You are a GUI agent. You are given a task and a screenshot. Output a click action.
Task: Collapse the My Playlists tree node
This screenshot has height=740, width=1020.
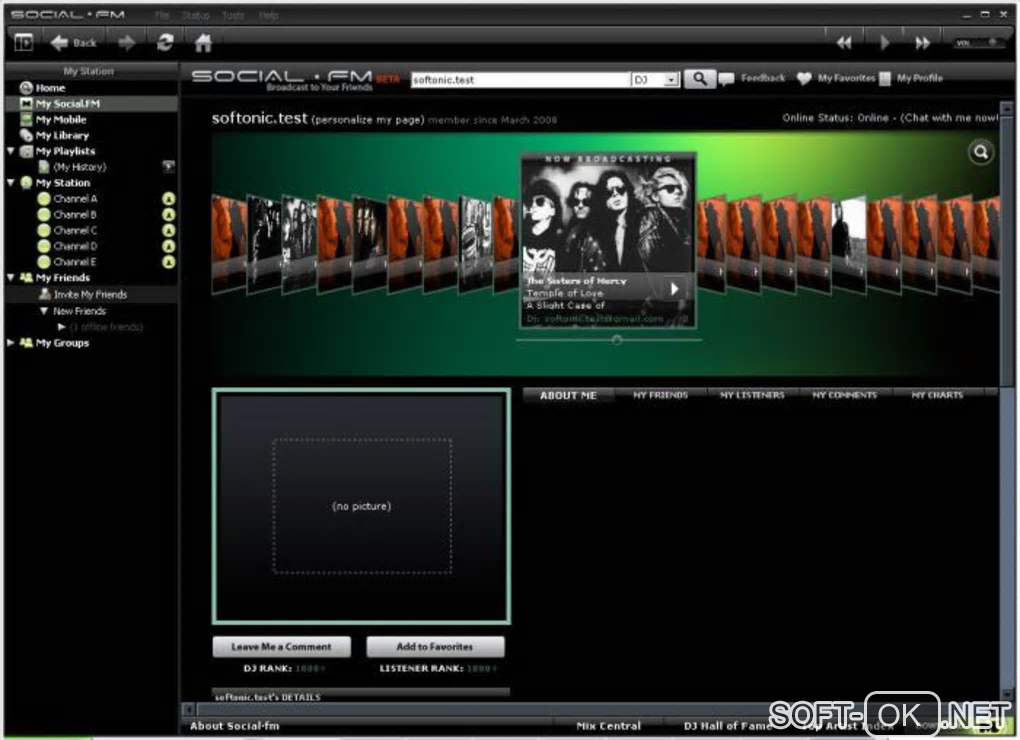pyautogui.click(x=10, y=151)
